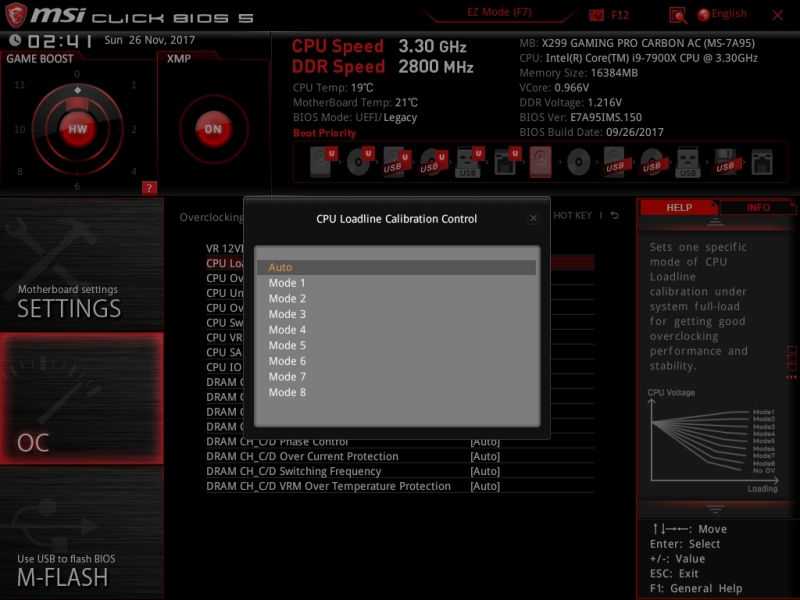Click the Boot Priority label

tap(324, 133)
